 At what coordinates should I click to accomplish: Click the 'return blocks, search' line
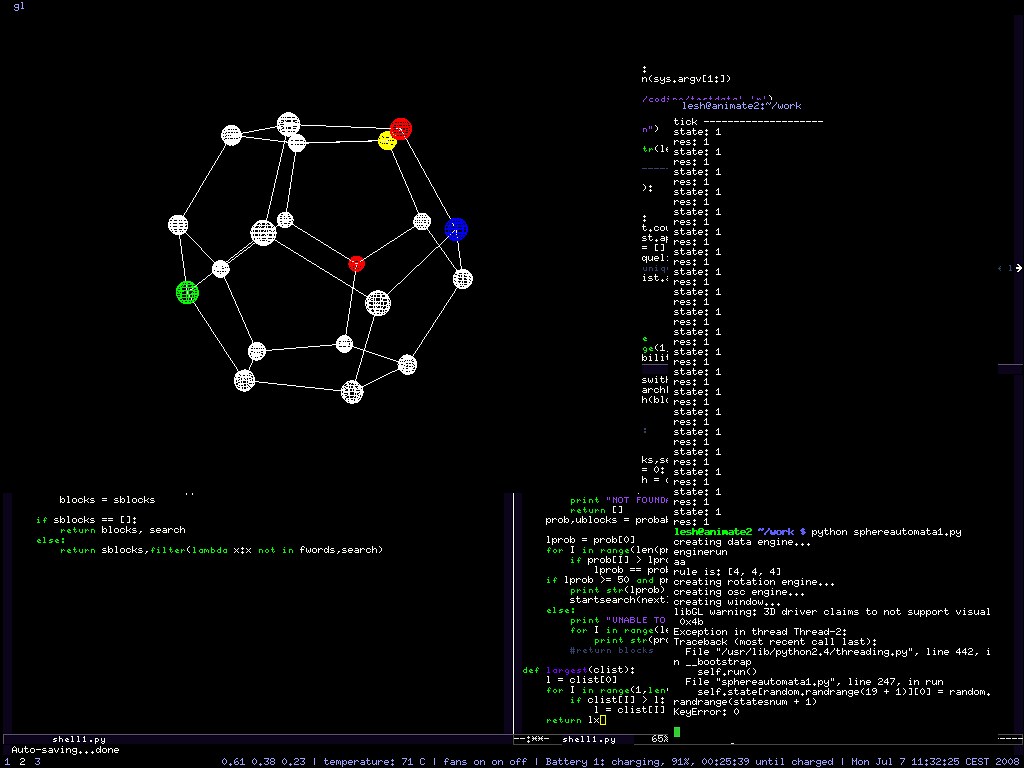point(123,530)
